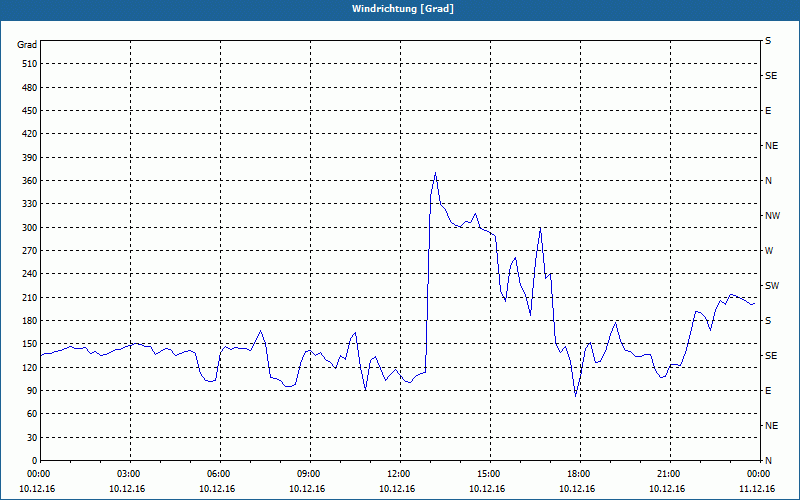Select the 360 degree axis label

point(30,181)
